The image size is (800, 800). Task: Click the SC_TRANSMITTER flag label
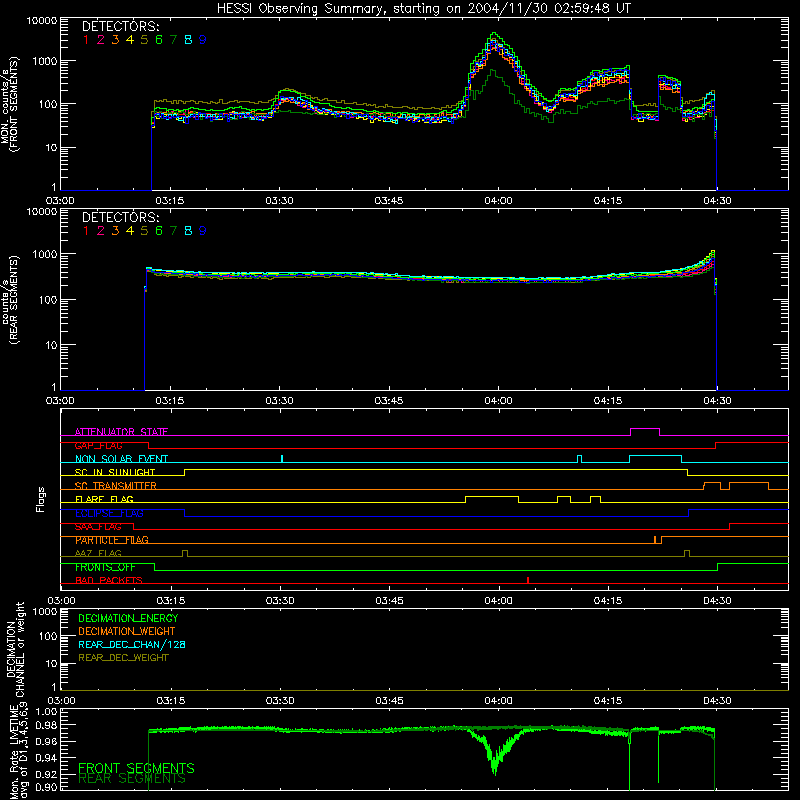[x=116, y=486]
